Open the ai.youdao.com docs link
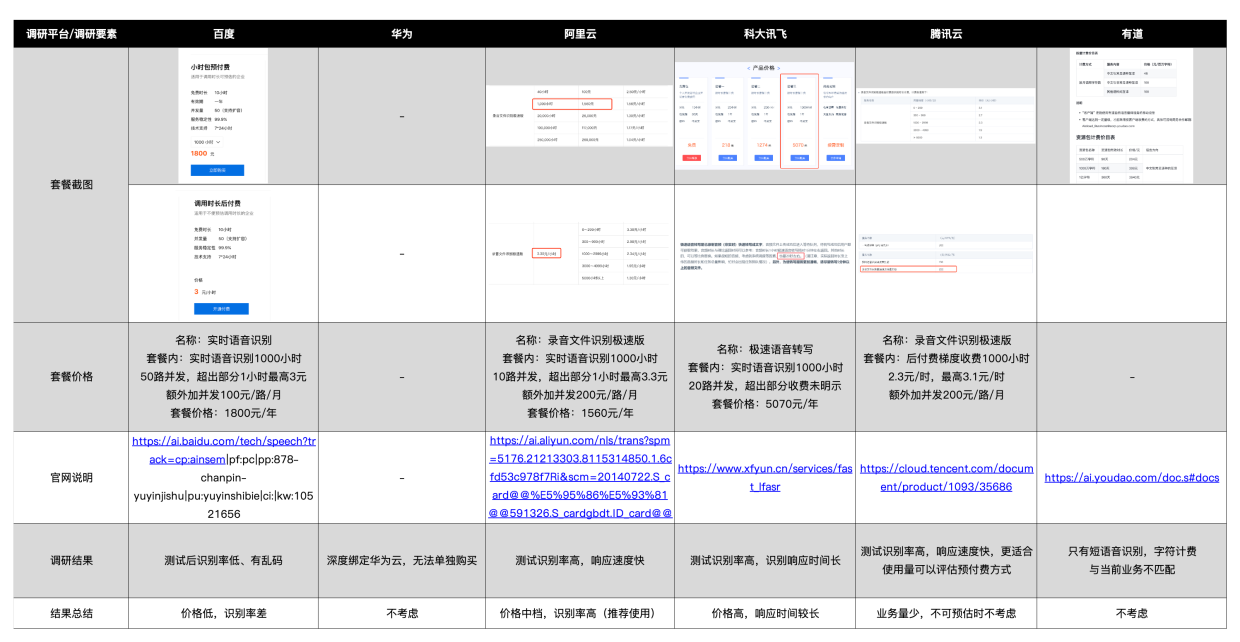The height and width of the screenshot is (642, 1240). click(1132, 478)
